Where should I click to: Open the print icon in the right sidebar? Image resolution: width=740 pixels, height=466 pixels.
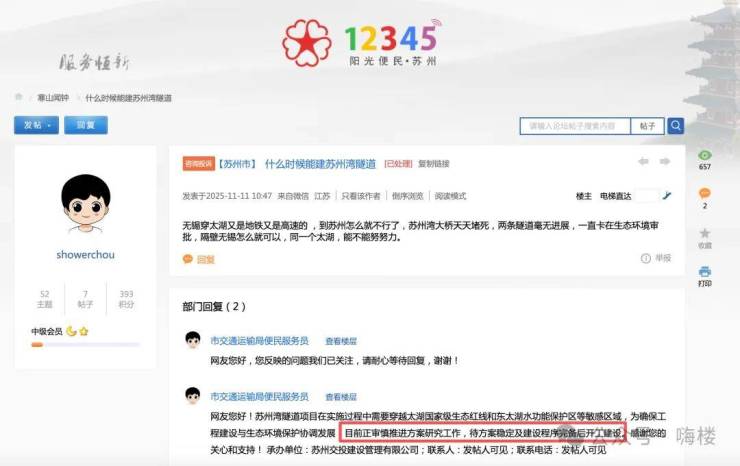[x=705, y=272]
